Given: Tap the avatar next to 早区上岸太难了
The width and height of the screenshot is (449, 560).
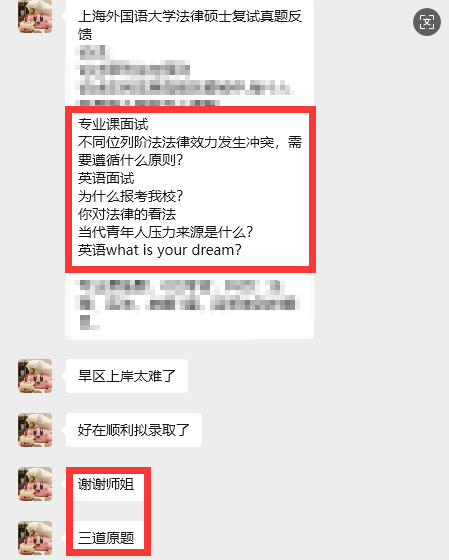Looking at the screenshot, I should 35,376.
